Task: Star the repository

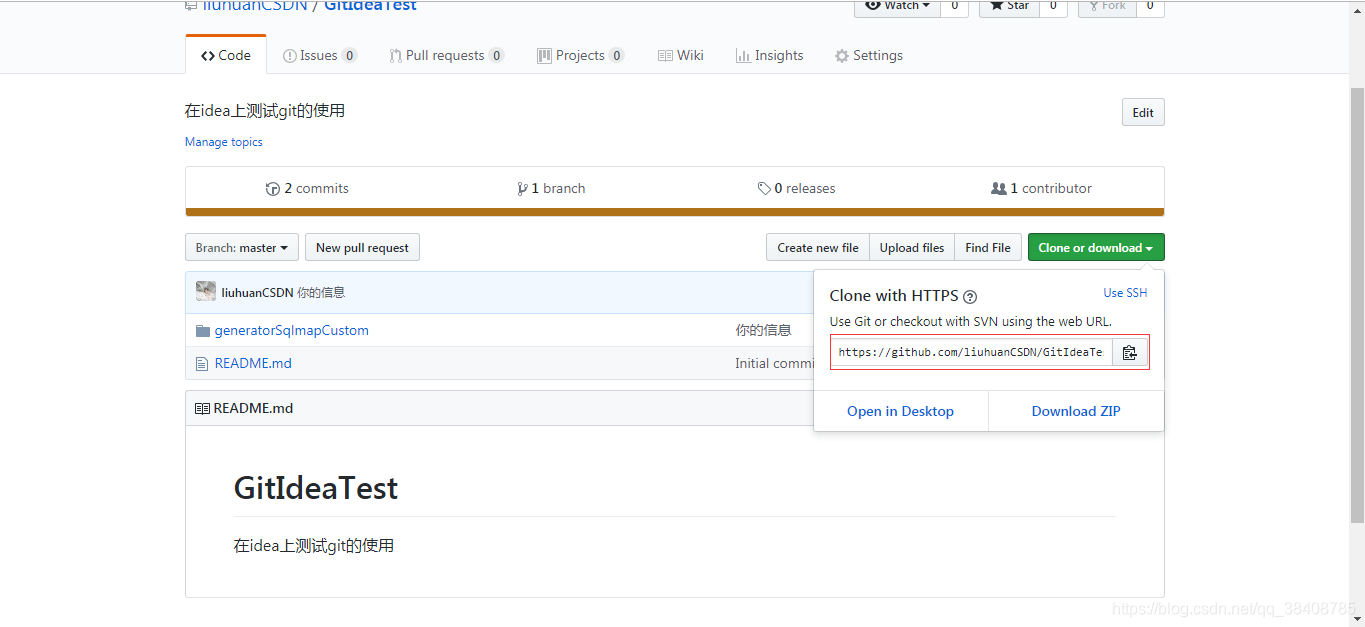Action: [1009, 6]
